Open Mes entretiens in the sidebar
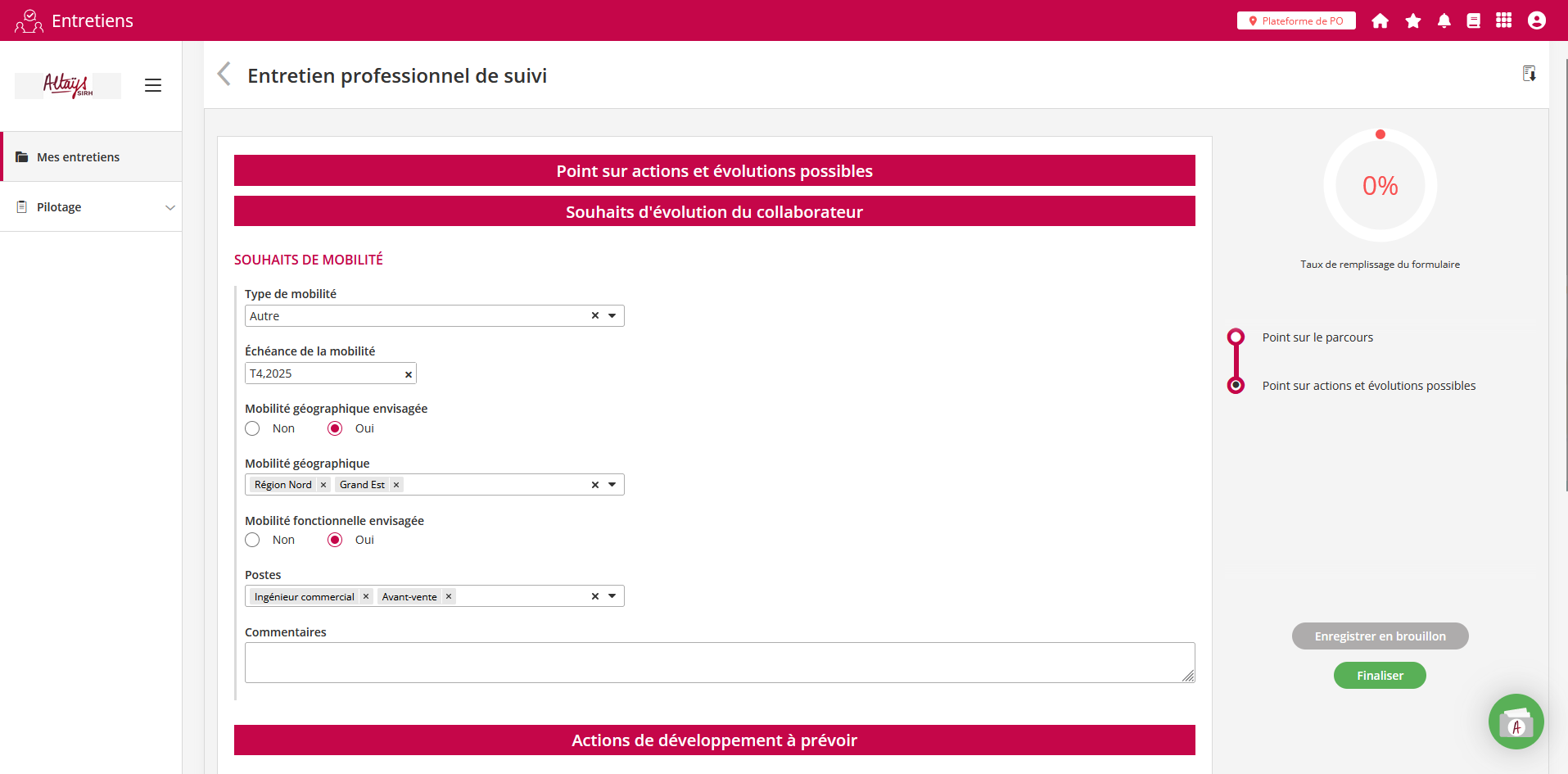The height and width of the screenshot is (774, 1568). click(x=79, y=157)
